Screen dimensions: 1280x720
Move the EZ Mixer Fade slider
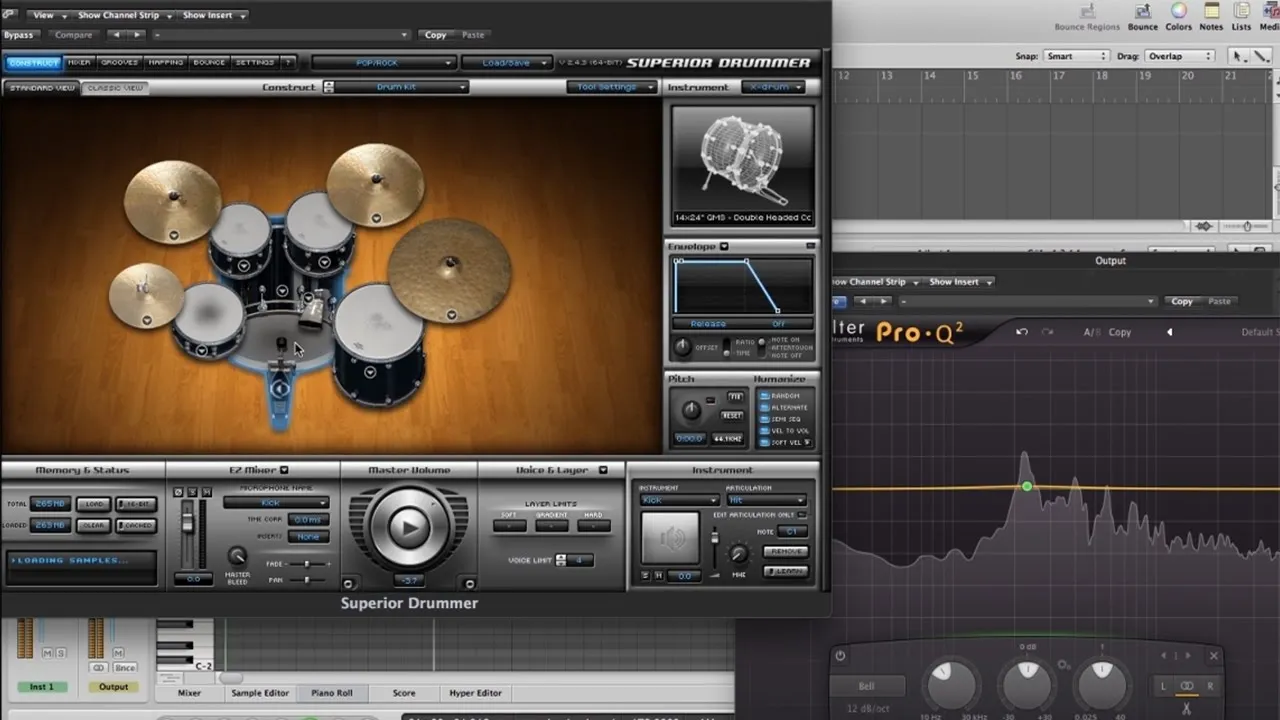tap(309, 565)
